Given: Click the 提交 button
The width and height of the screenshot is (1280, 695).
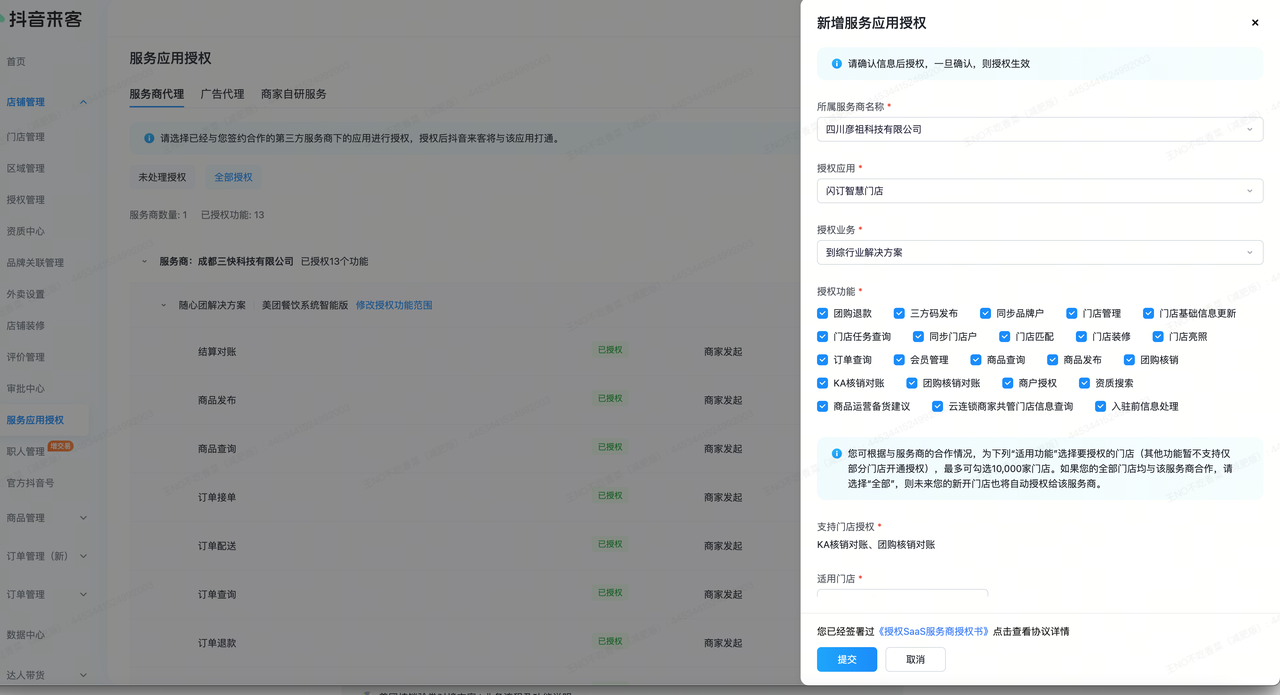Looking at the screenshot, I should (x=846, y=659).
